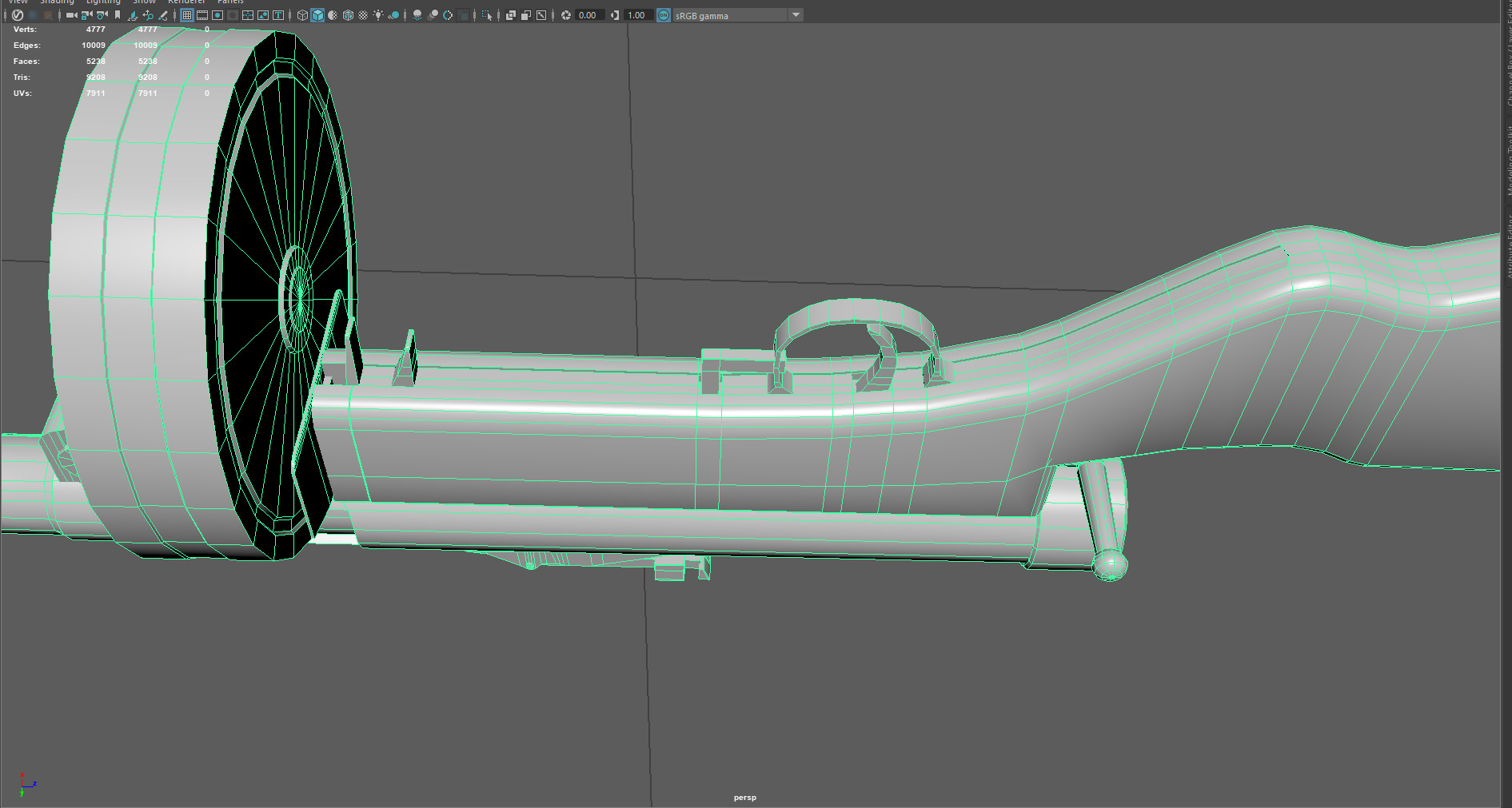This screenshot has height=808, width=1512.
Task: Click the Tris count label
Action: pos(22,78)
